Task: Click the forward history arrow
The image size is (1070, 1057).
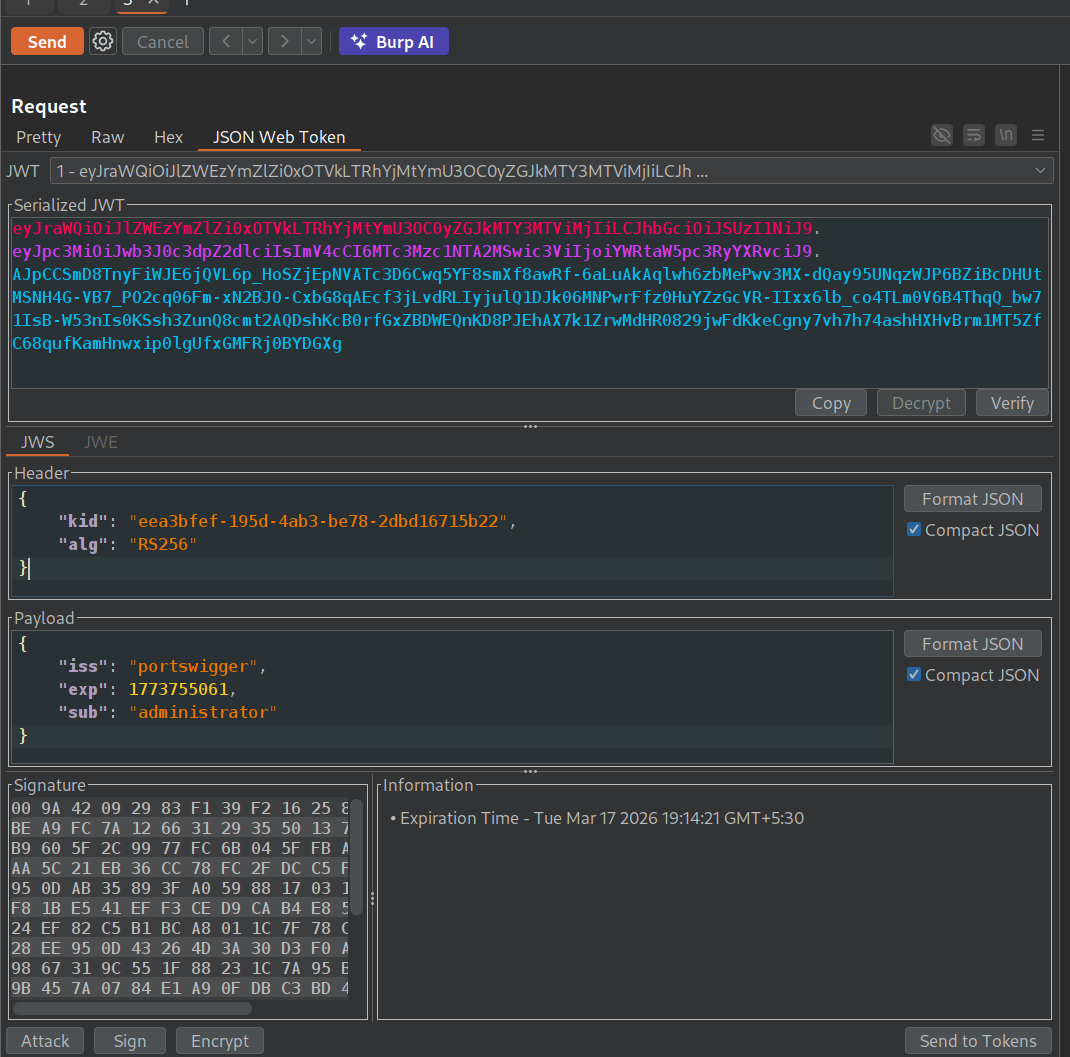Action: 285,41
